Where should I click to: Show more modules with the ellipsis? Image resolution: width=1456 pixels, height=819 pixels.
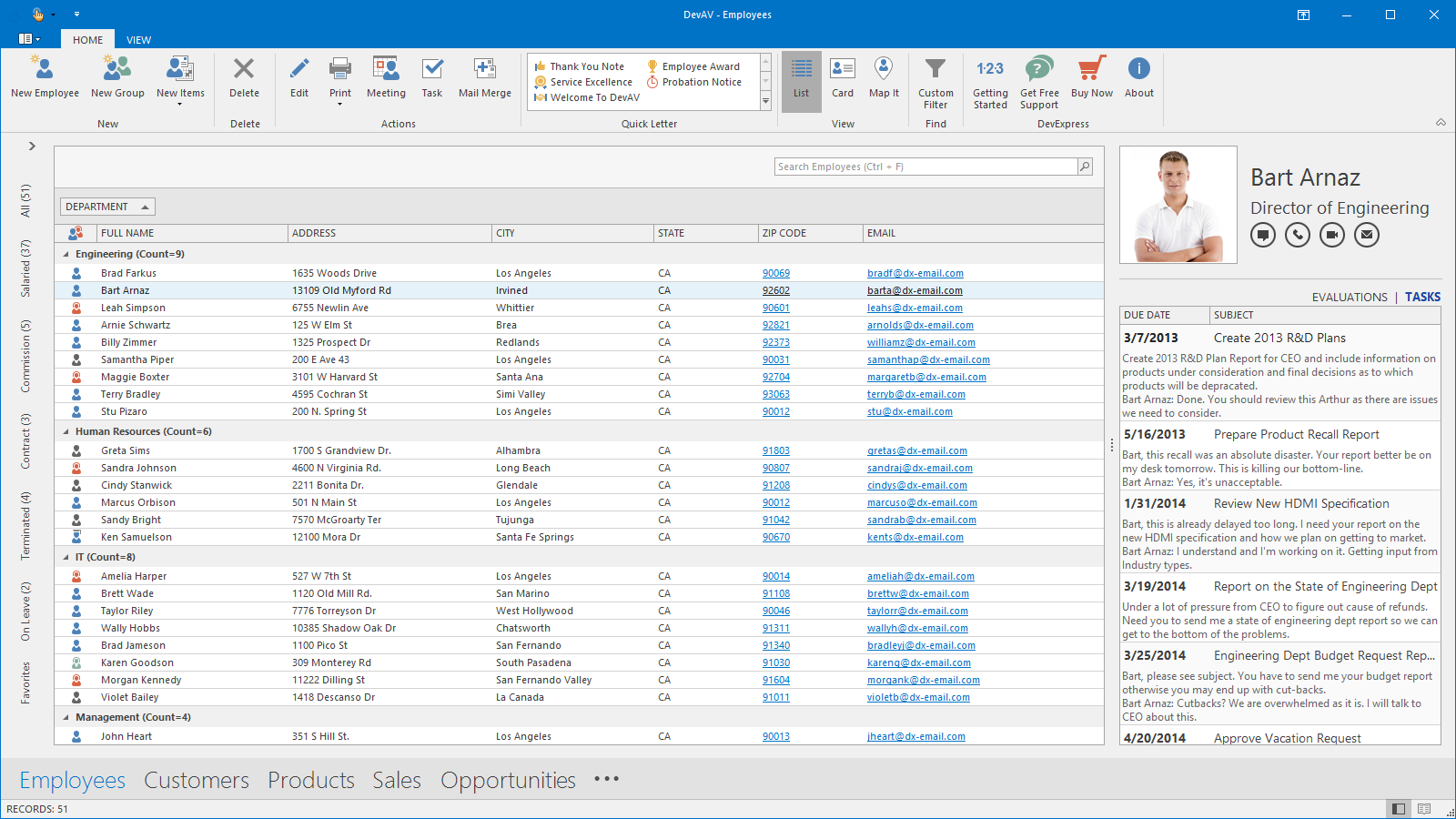click(x=607, y=779)
